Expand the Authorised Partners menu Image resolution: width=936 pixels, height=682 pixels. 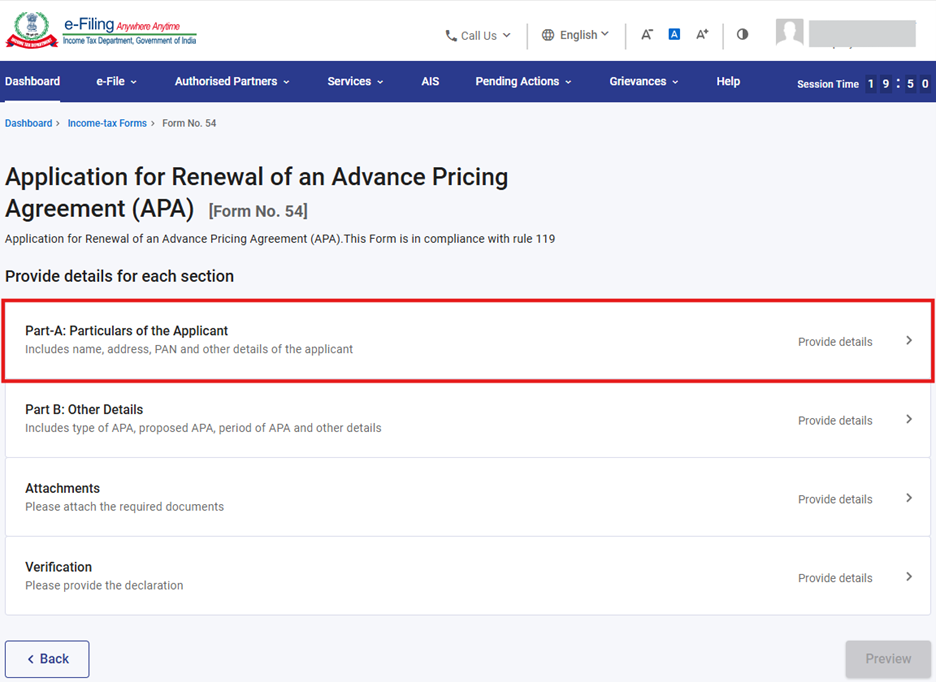[232, 82]
